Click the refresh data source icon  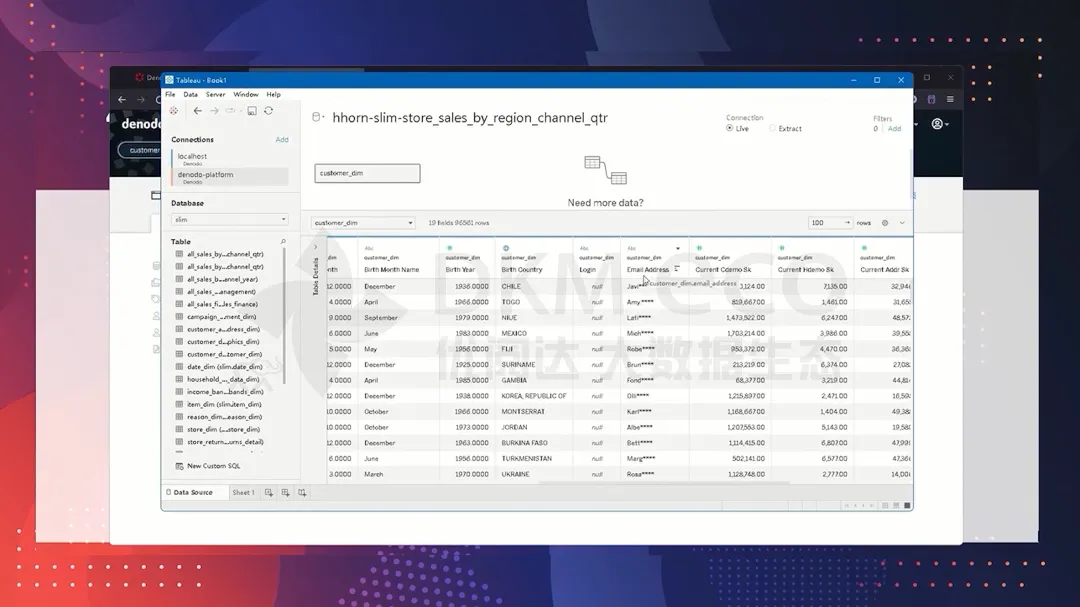[268, 111]
